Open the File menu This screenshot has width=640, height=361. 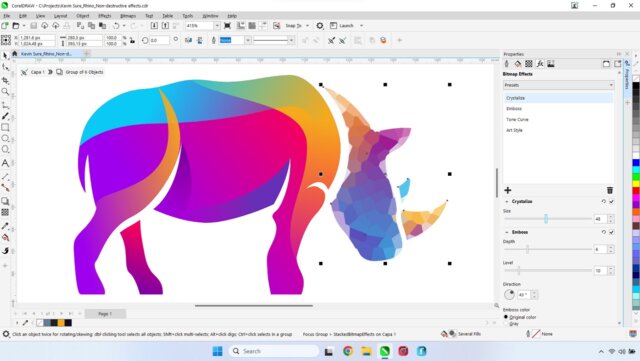[x=7, y=16]
